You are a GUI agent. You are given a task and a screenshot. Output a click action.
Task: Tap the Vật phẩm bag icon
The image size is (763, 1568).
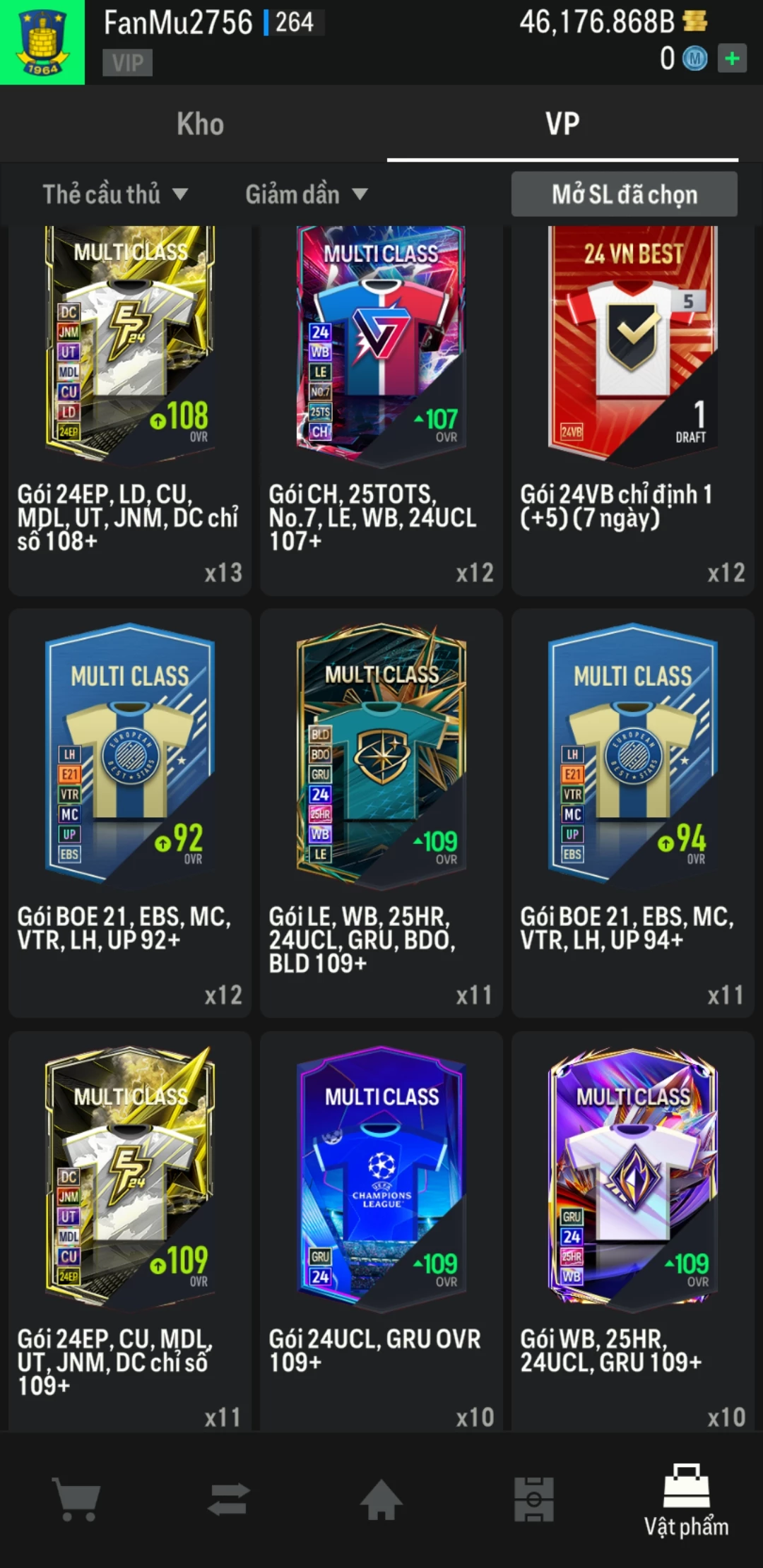[x=686, y=1485]
